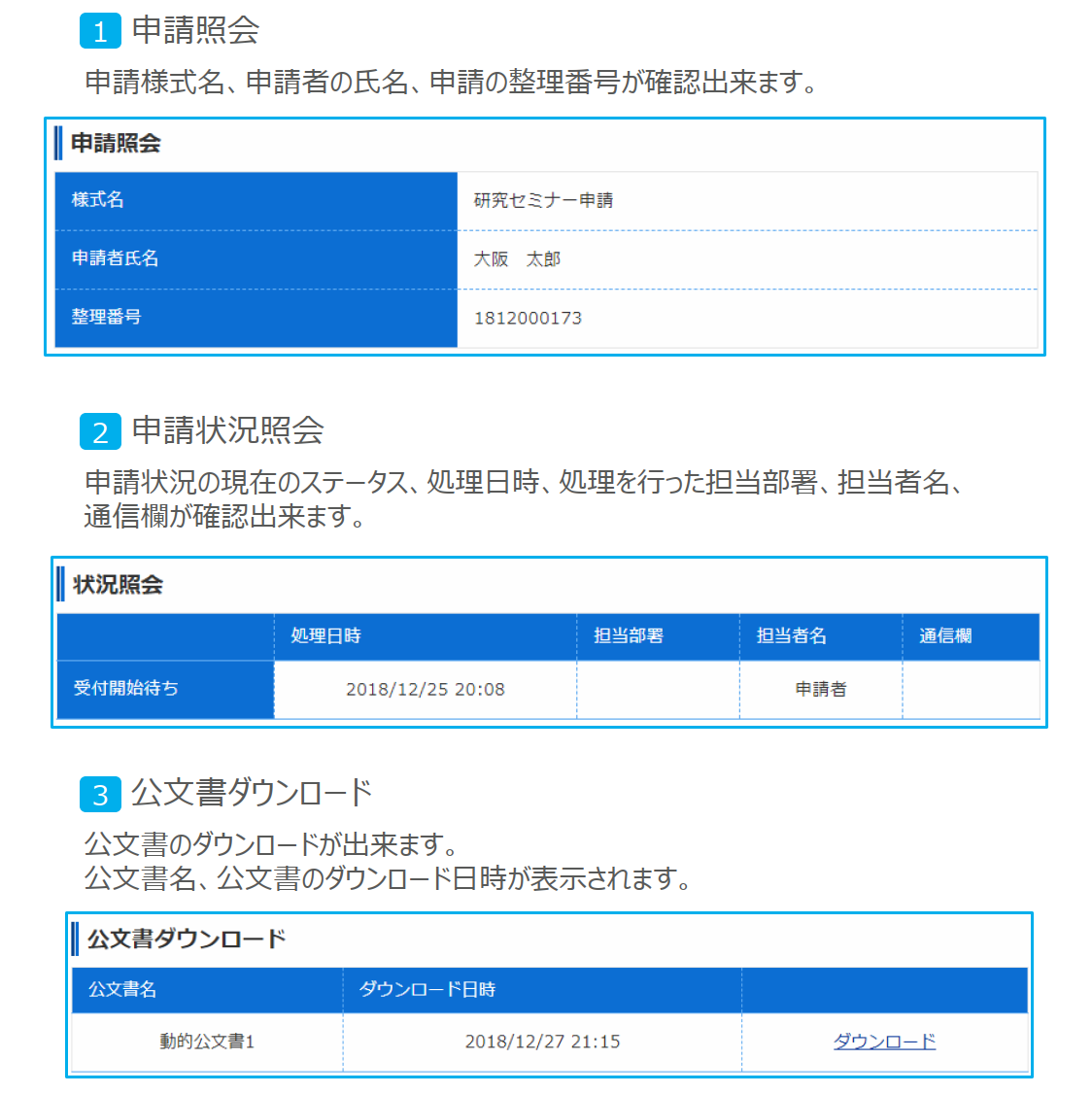The height and width of the screenshot is (1094, 1092).
Task: Click the 様式名 row header
Action: point(256,201)
